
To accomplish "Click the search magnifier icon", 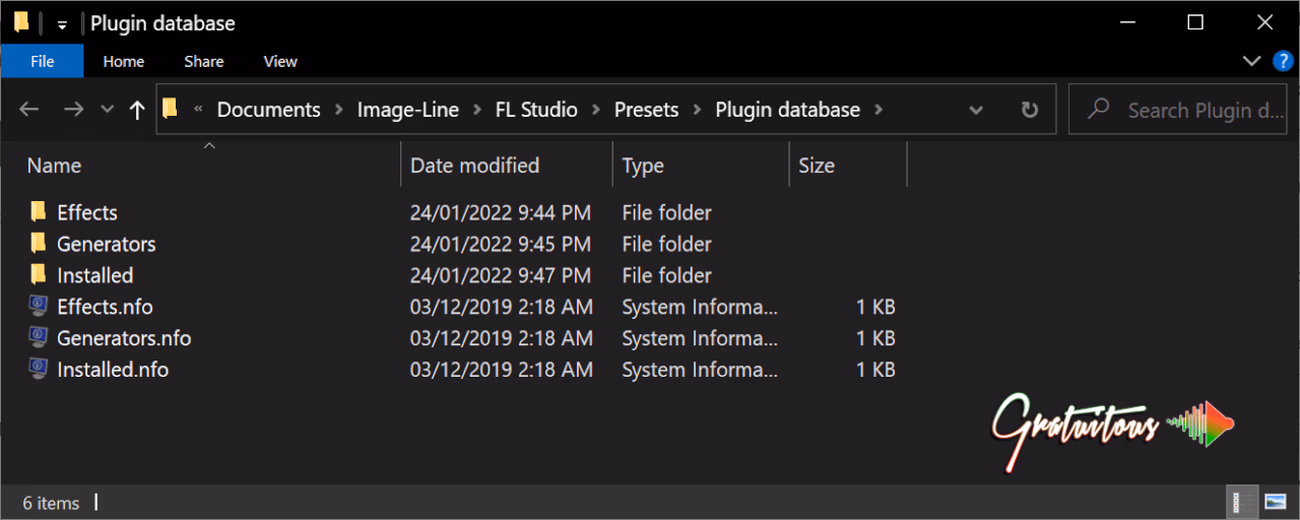I will pyautogui.click(x=1098, y=108).
